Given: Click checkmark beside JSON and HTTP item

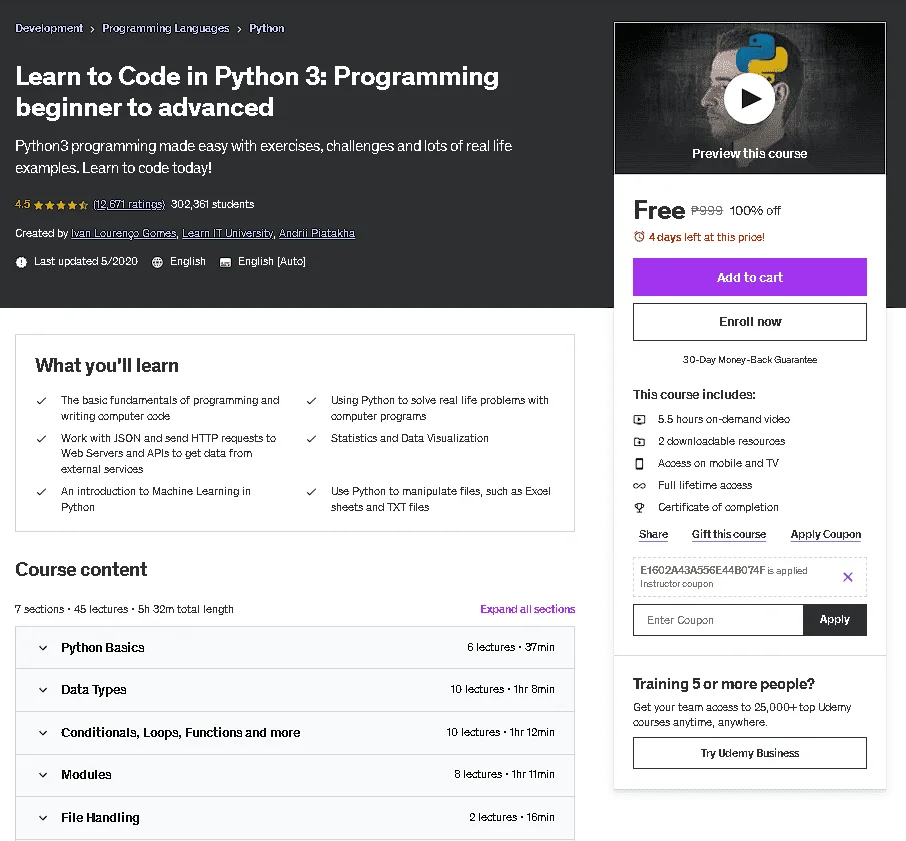Looking at the screenshot, I should point(42,439).
